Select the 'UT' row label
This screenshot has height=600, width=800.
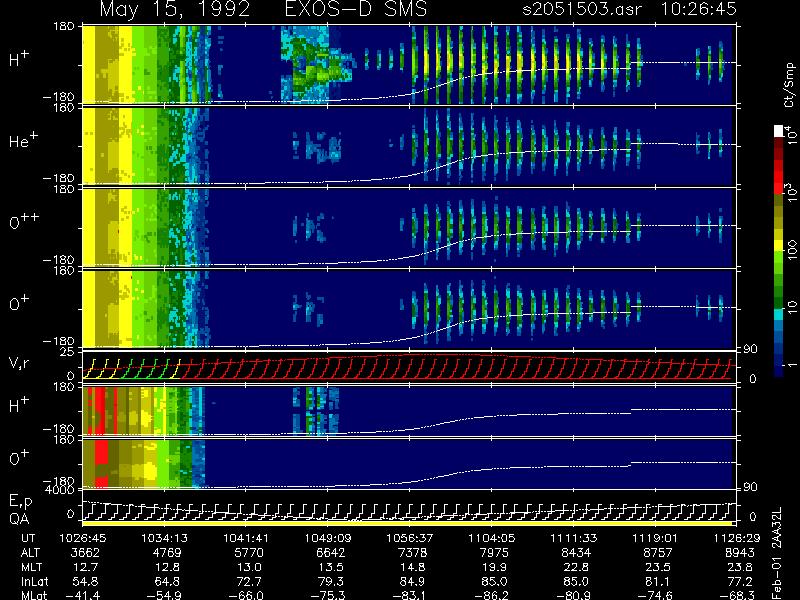point(29,538)
